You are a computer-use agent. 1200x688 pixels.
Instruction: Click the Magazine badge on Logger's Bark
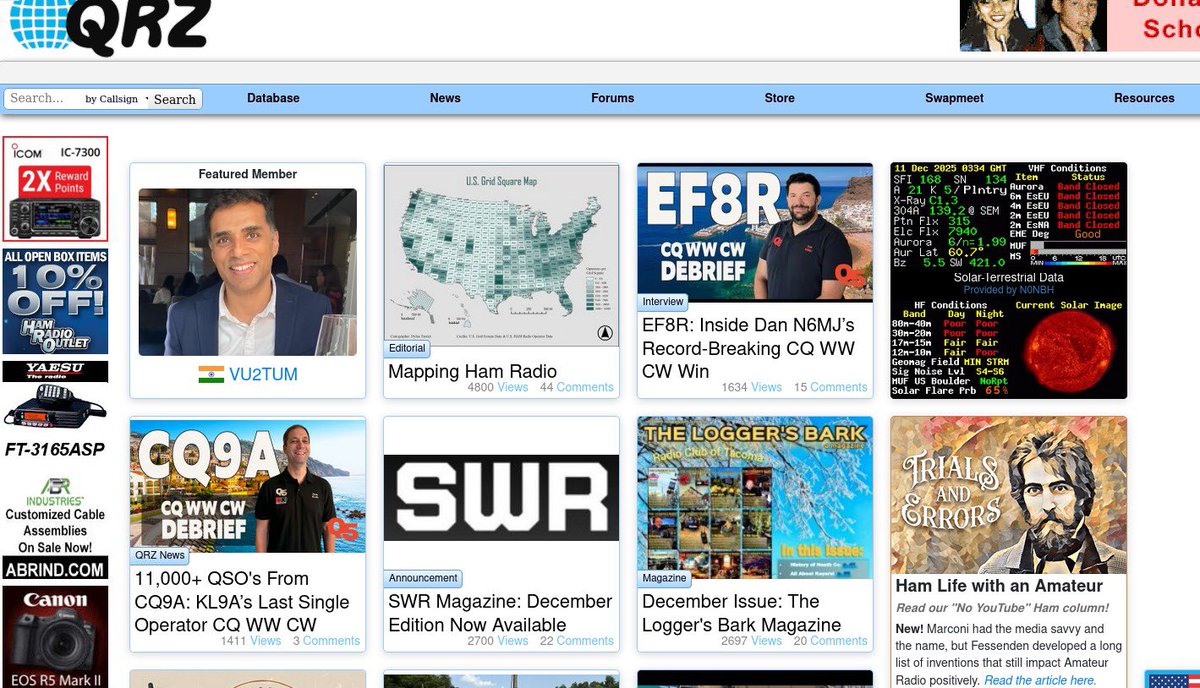click(x=664, y=577)
